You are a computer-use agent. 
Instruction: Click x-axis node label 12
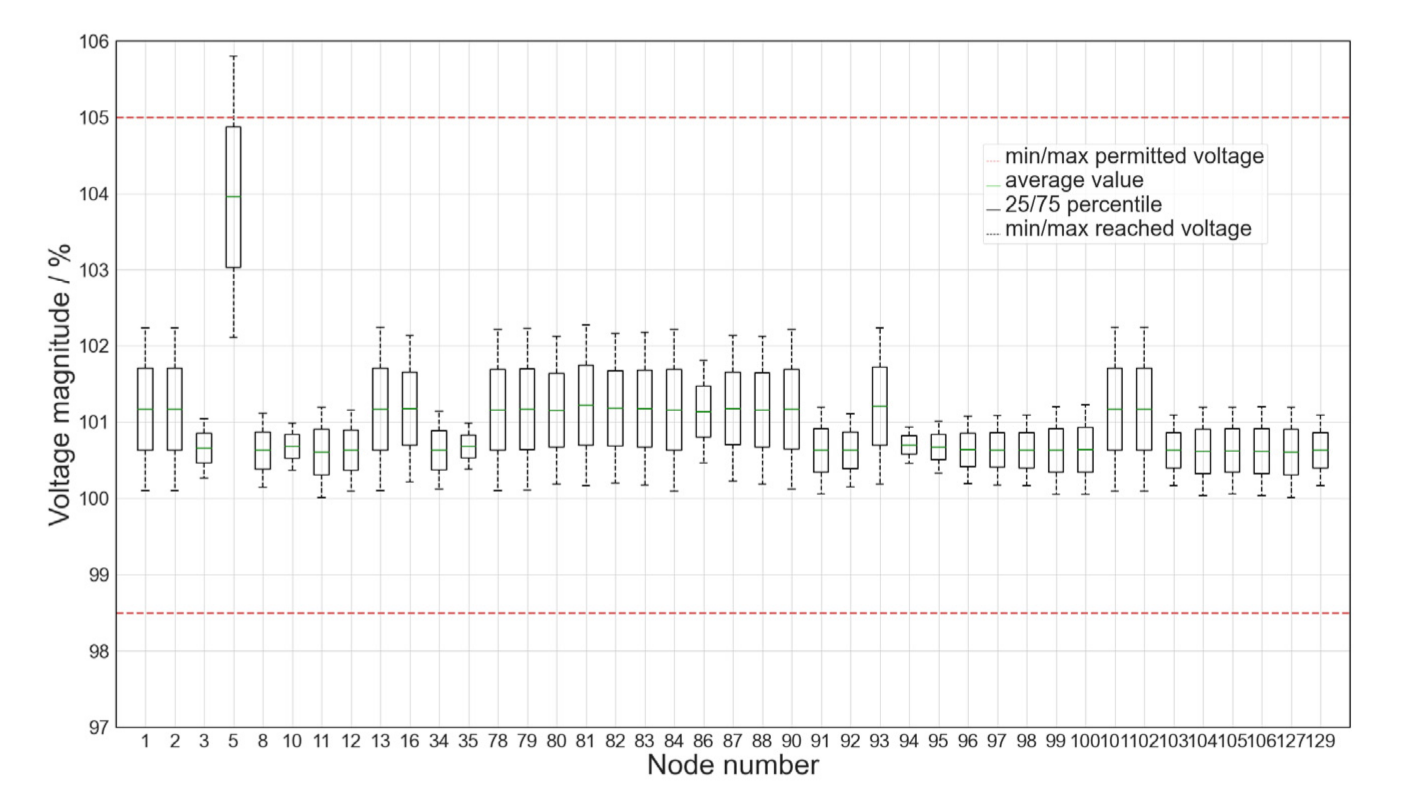[351, 742]
